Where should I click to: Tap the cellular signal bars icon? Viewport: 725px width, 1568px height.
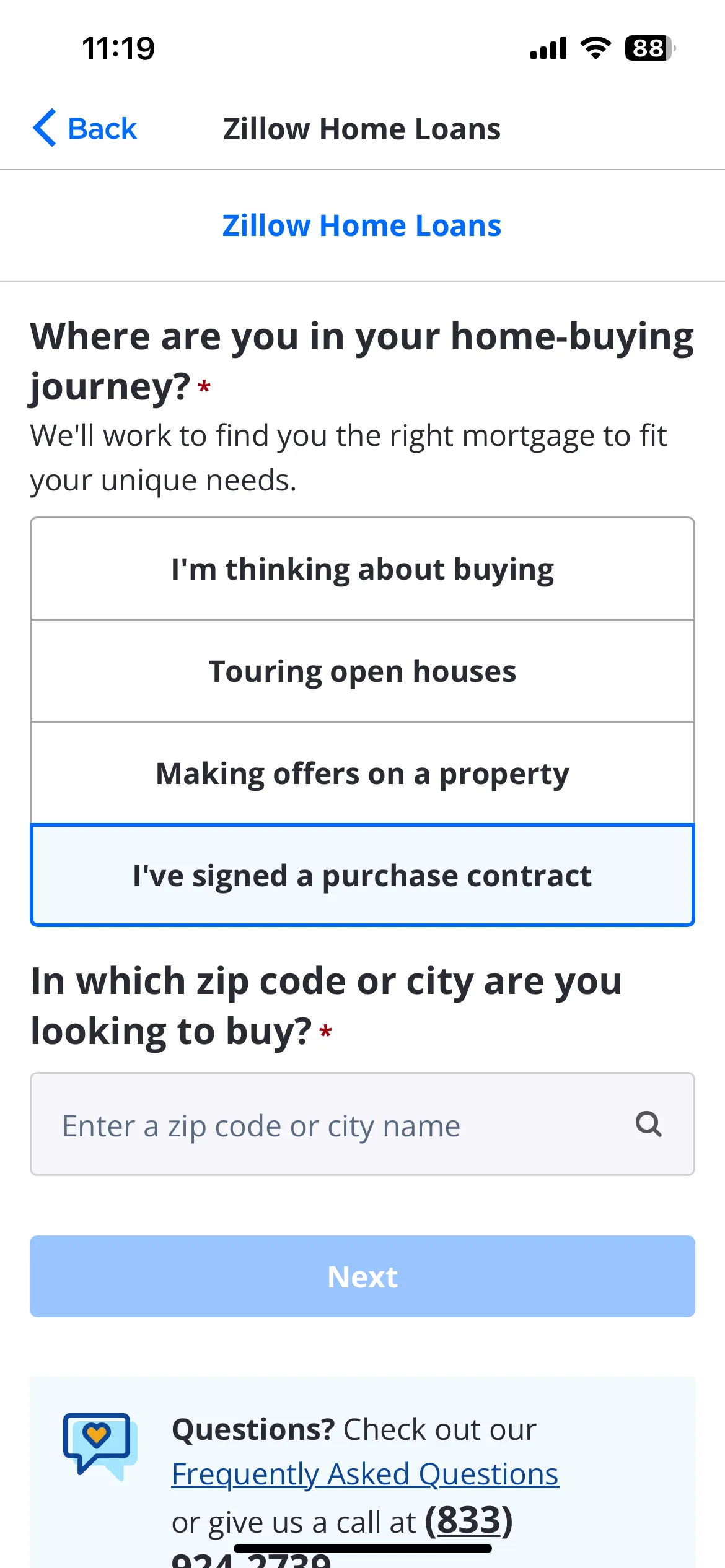coord(548,48)
